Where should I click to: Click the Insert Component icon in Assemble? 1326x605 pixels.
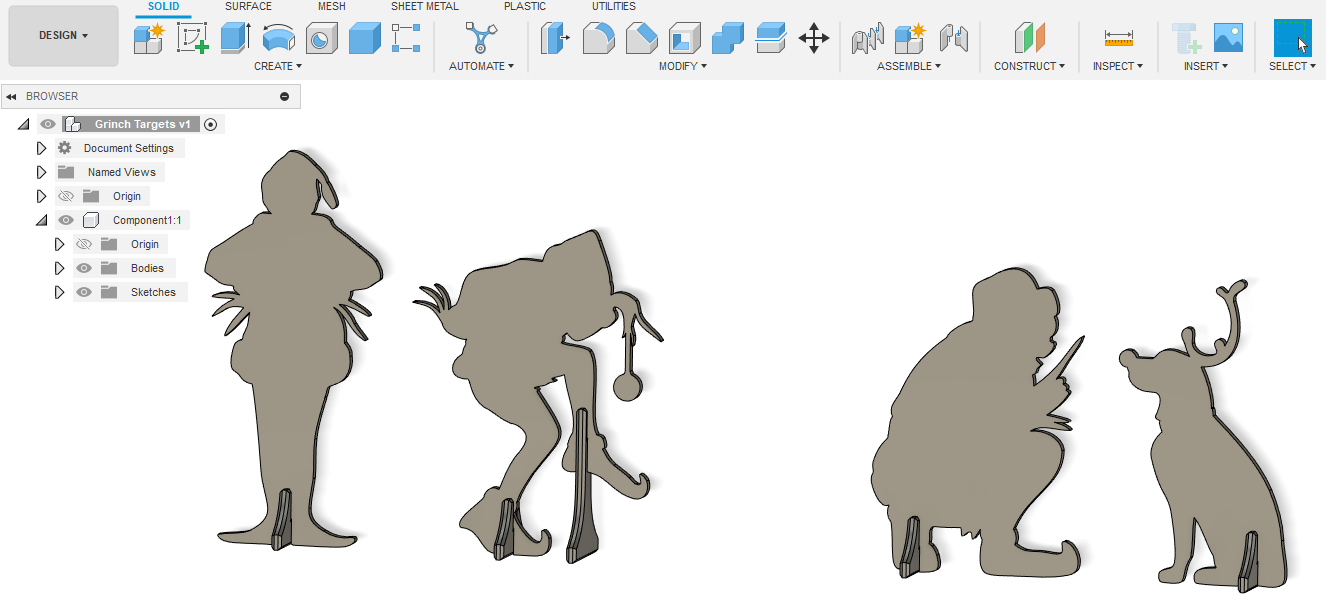[868, 38]
